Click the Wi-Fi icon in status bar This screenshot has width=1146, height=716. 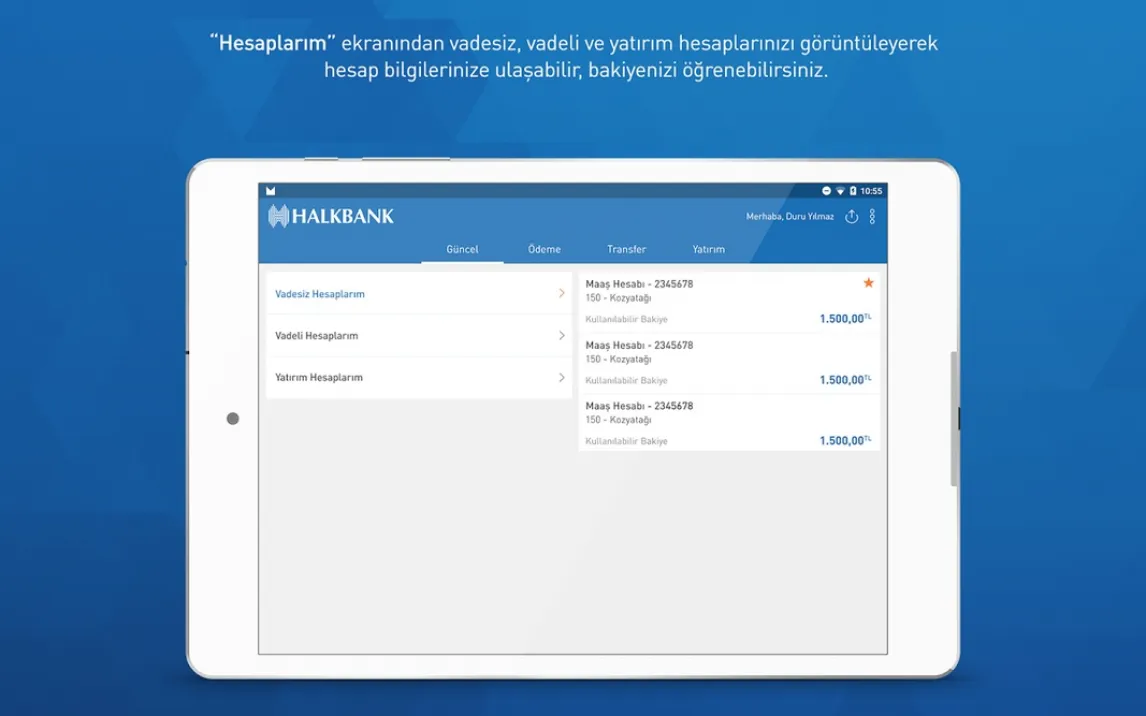[840, 191]
